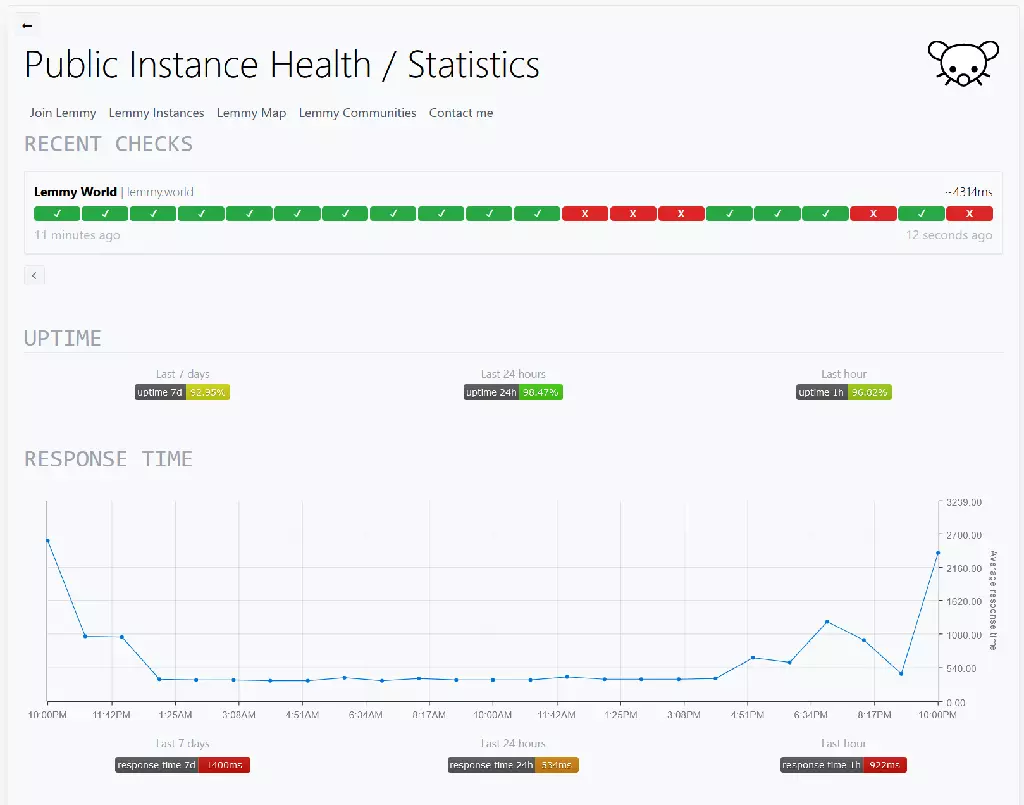Click the UPTIME section heading
Image resolution: width=1024 pixels, height=805 pixels.
click(63, 338)
